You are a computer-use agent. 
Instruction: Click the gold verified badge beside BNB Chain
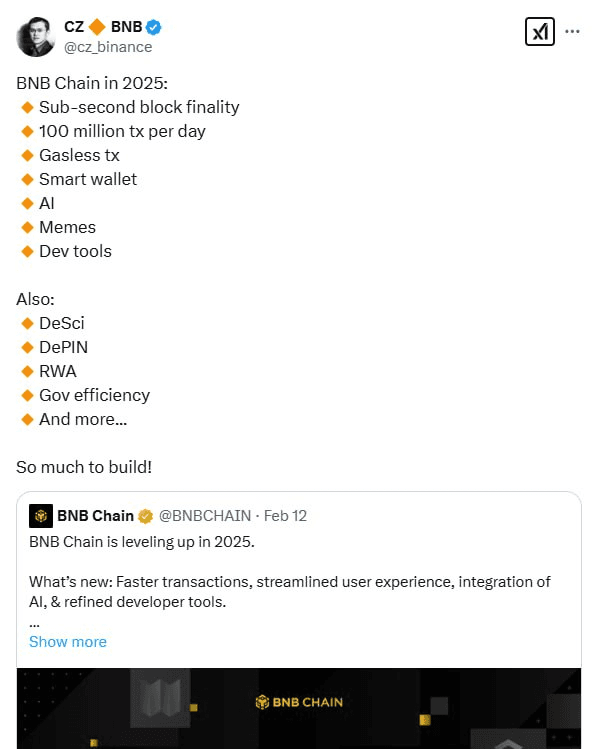click(145, 516)
